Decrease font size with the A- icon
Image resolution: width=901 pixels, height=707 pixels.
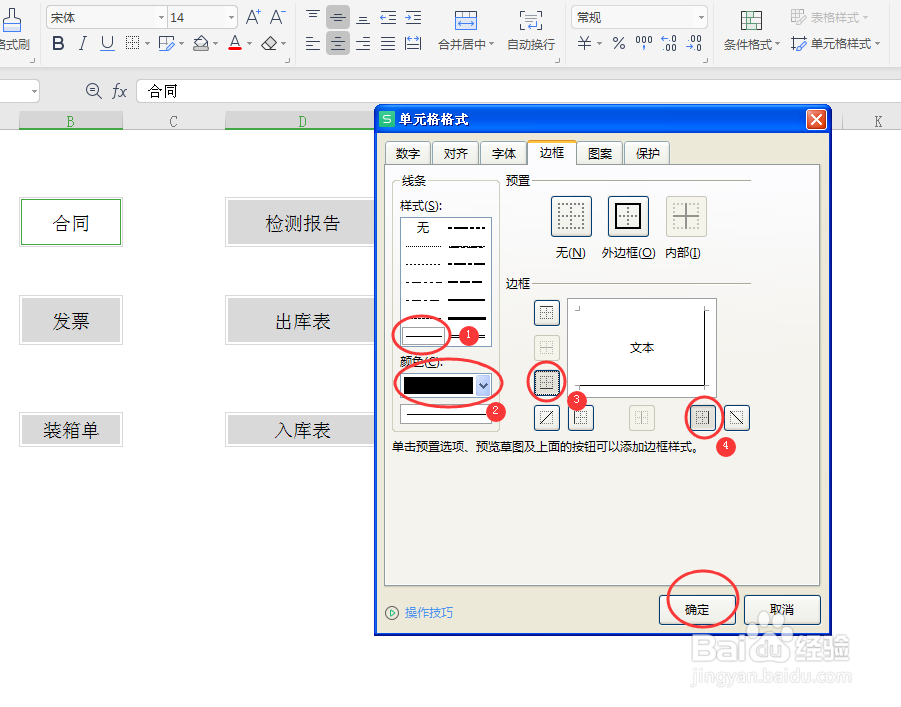coord(278,17)
